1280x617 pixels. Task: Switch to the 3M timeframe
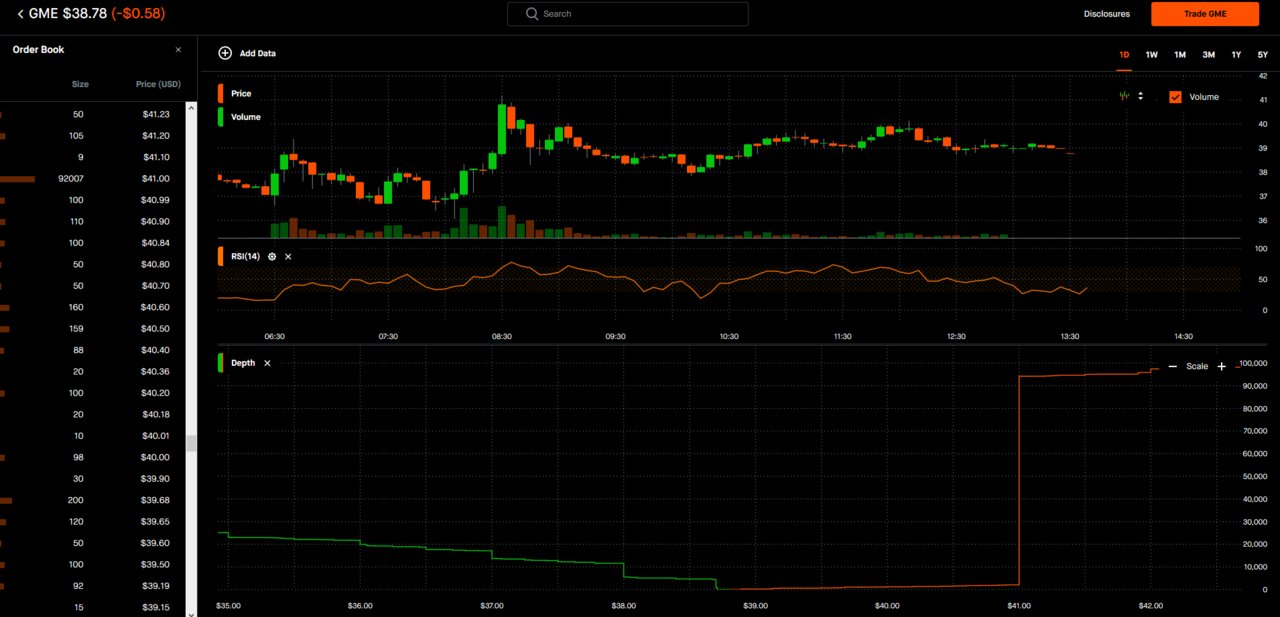pyautogui.click(x=1209, y=55)
